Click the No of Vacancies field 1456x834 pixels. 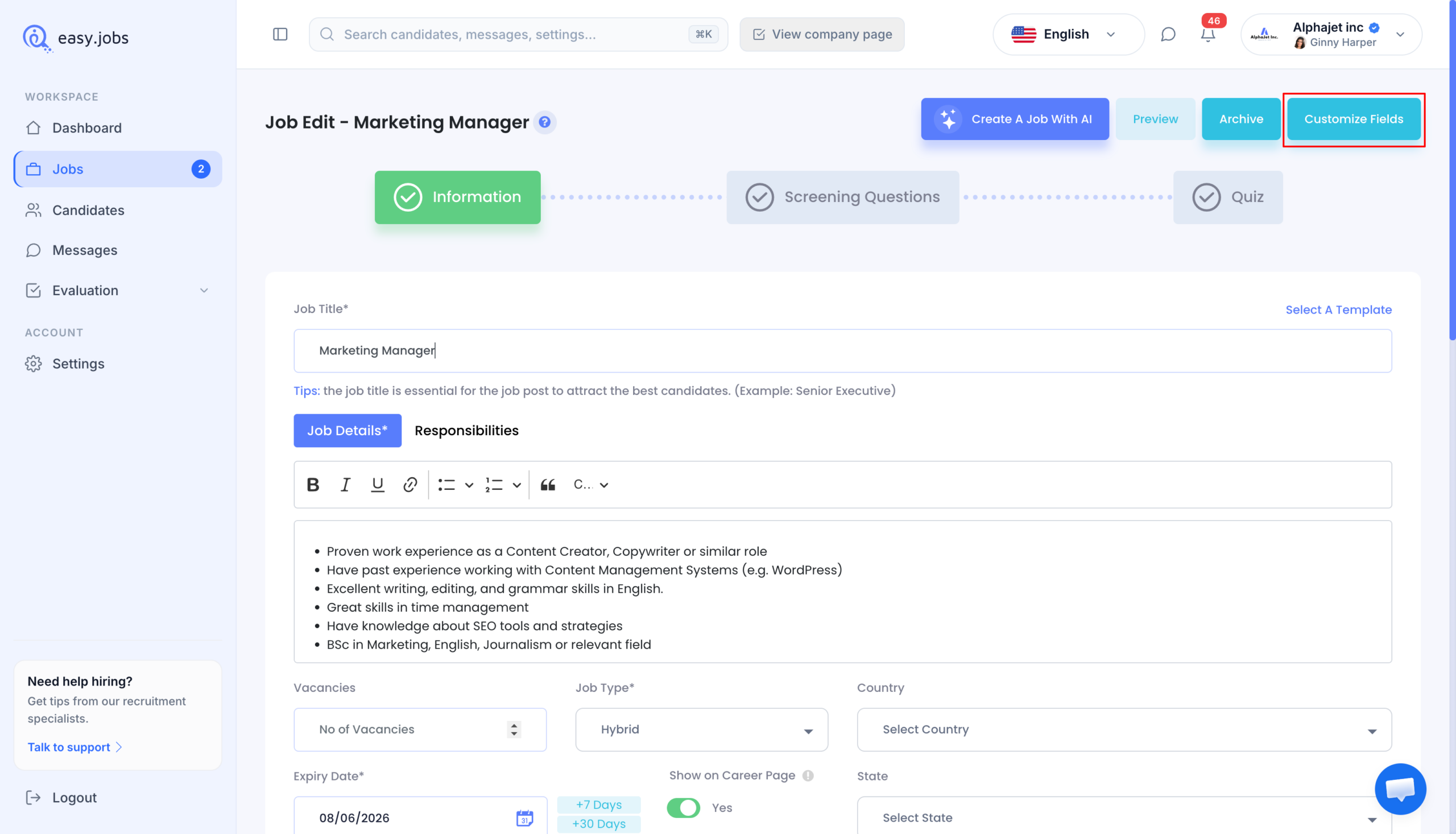coord(420,730)
